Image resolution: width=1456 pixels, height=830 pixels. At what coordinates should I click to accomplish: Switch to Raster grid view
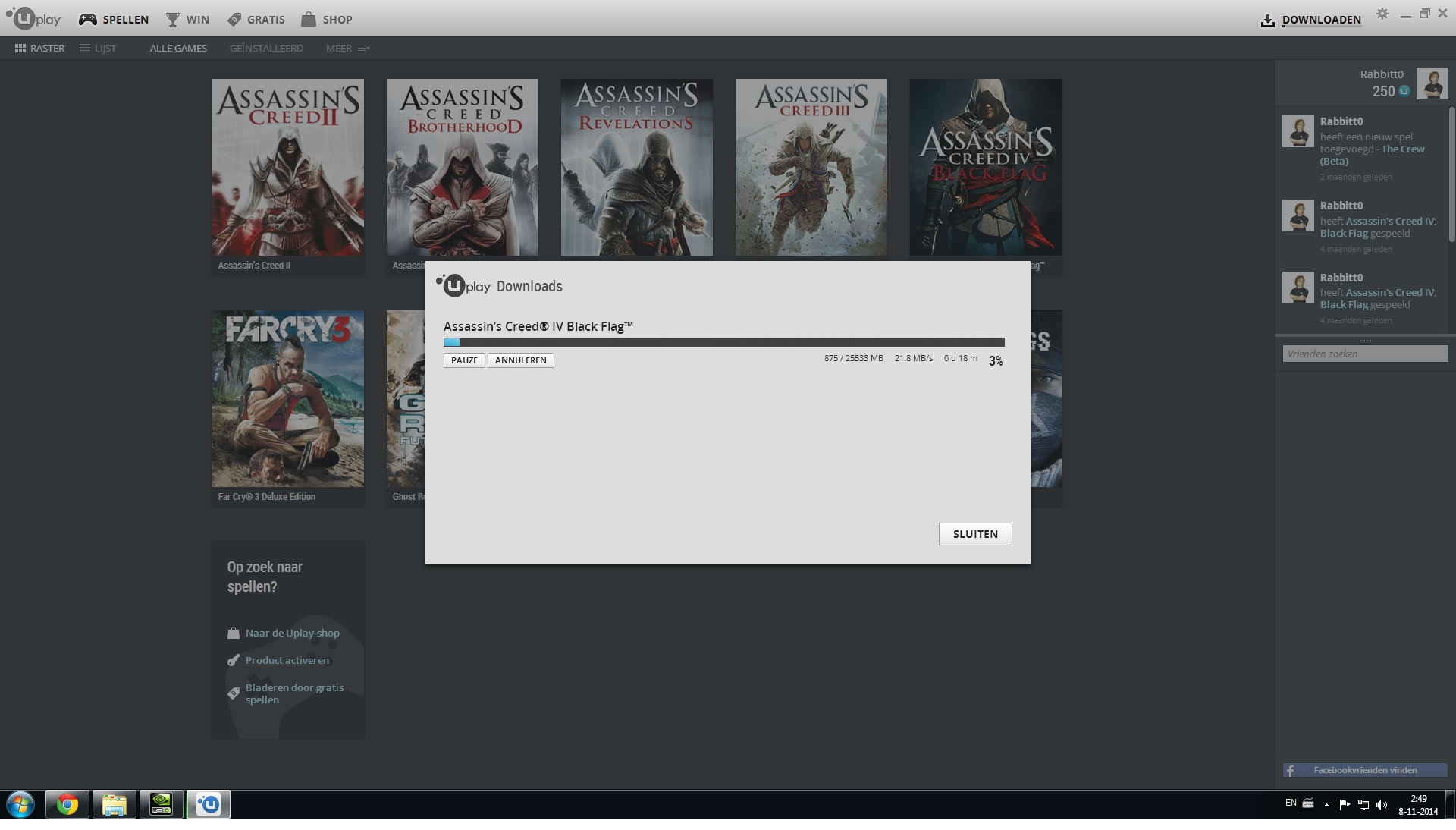point(39,48)
